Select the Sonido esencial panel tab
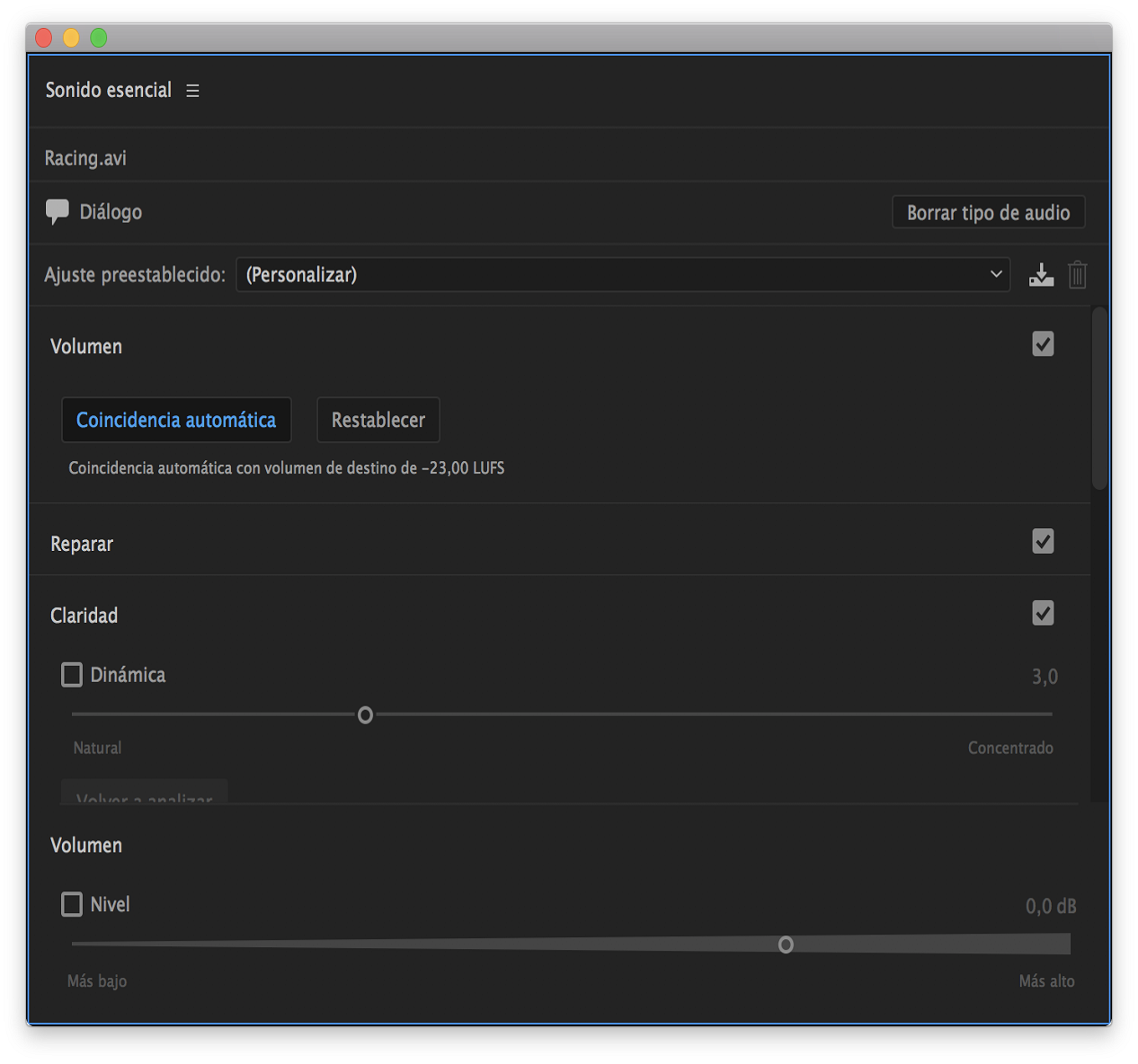Image resolution: width=1138 pixels, height=1064 pixels. (108, 90)
